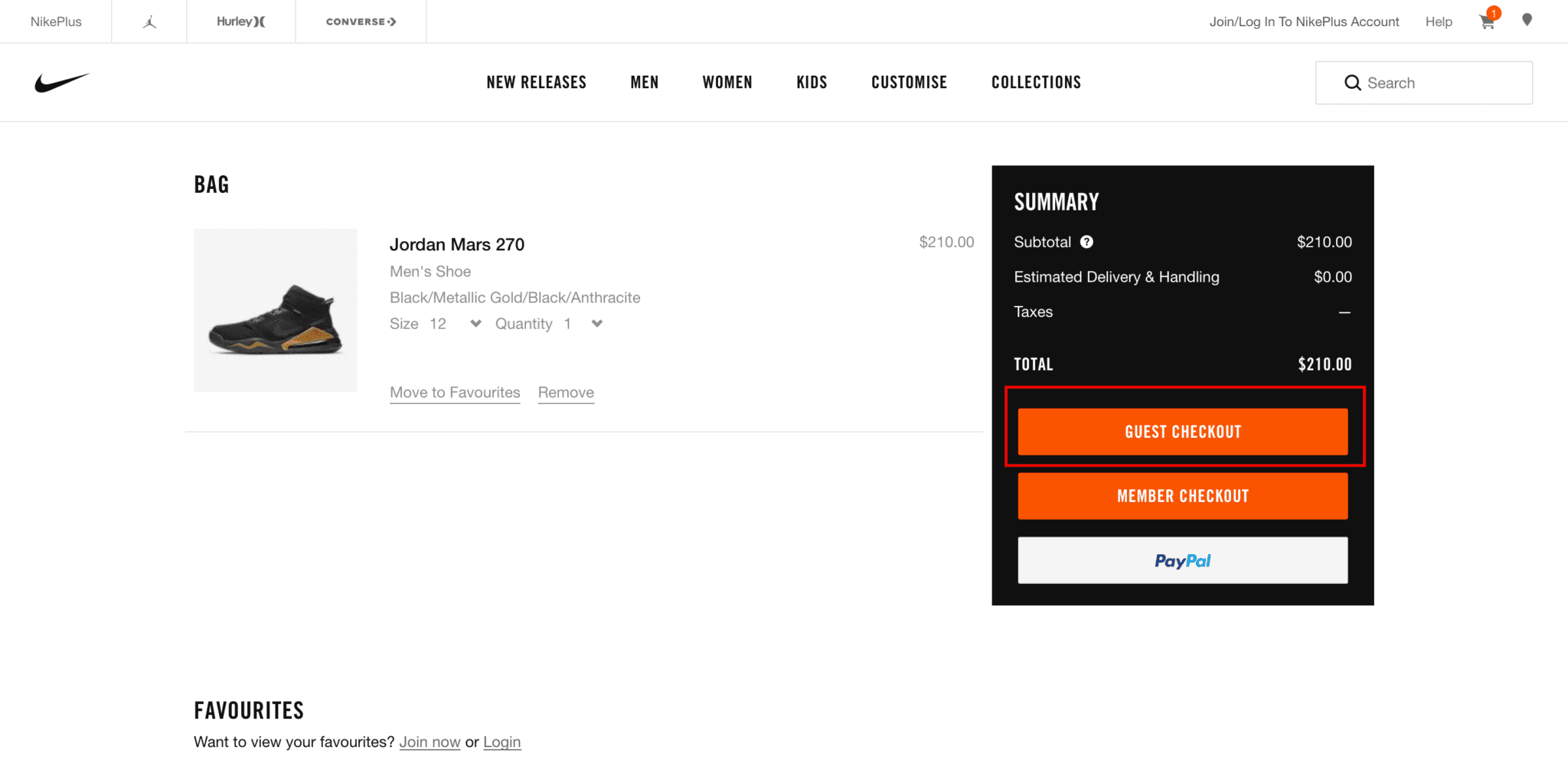Viewport: 1568px width, 783px height.
Task: Pay with the PayPal button
Action: pos(1183,560)
